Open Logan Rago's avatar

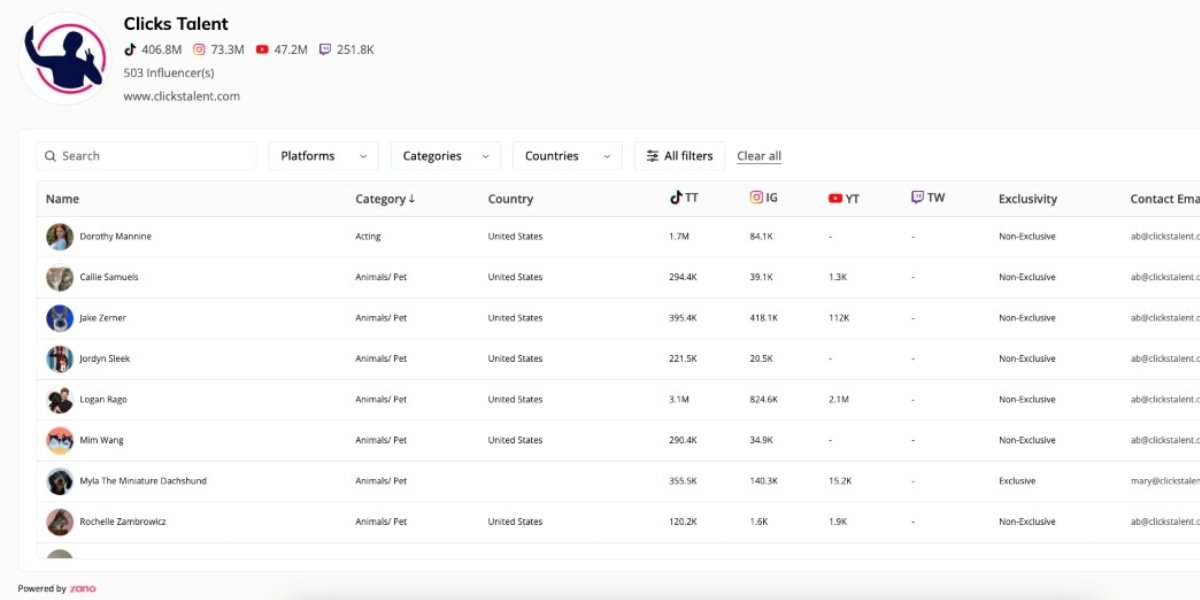click(x=60, y=400)
